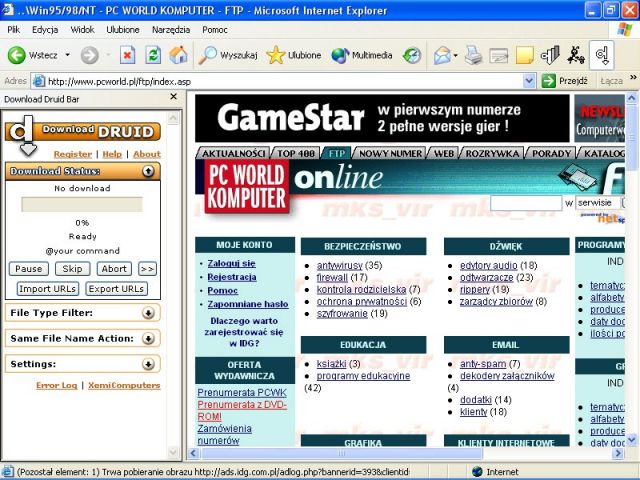Open the Zaloguj się link
Image resolution: width=640 pixels, height=480 pixels.
click(231, 263)
